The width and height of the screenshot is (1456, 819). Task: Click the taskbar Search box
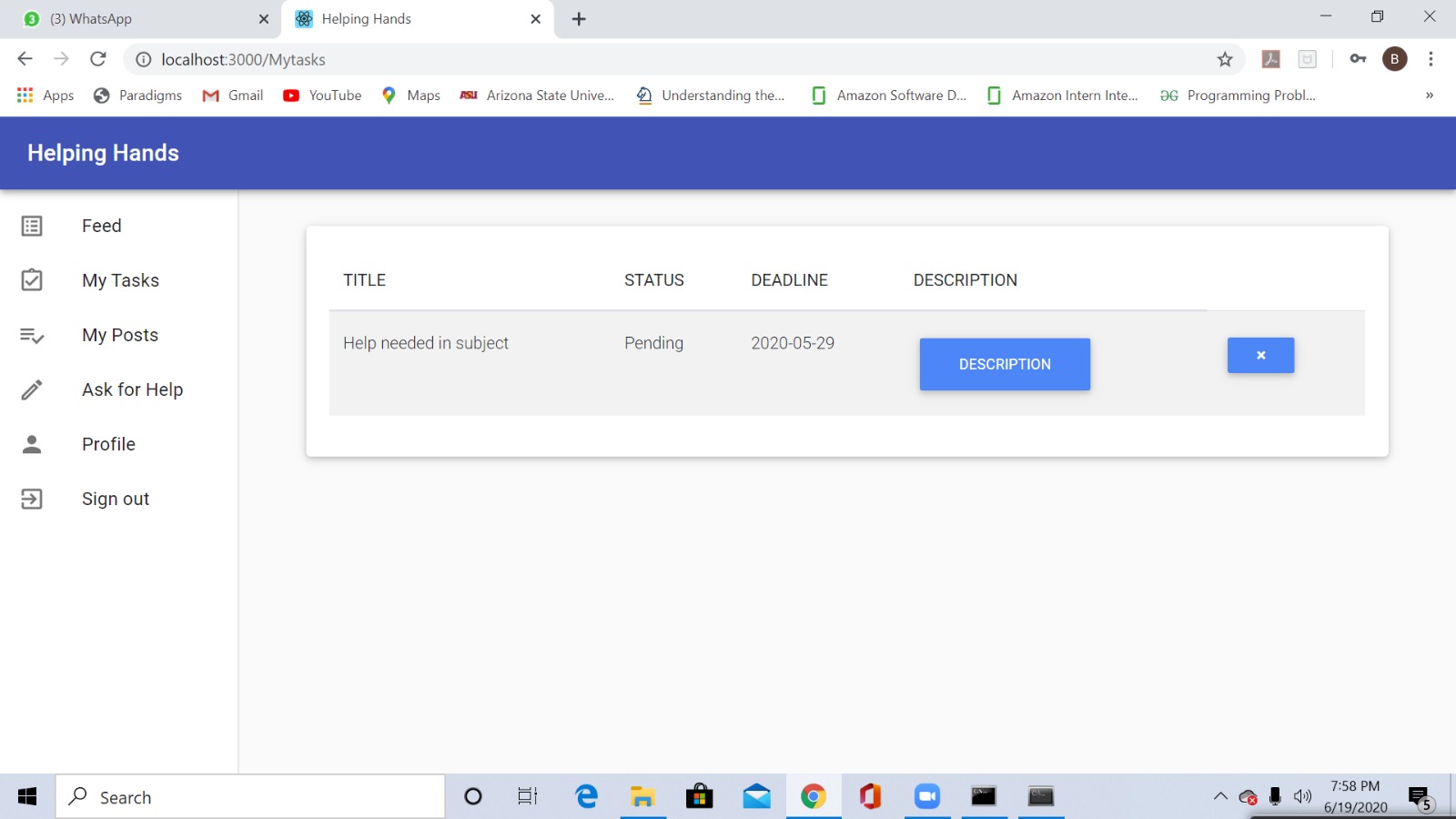[x=250, y=797]
